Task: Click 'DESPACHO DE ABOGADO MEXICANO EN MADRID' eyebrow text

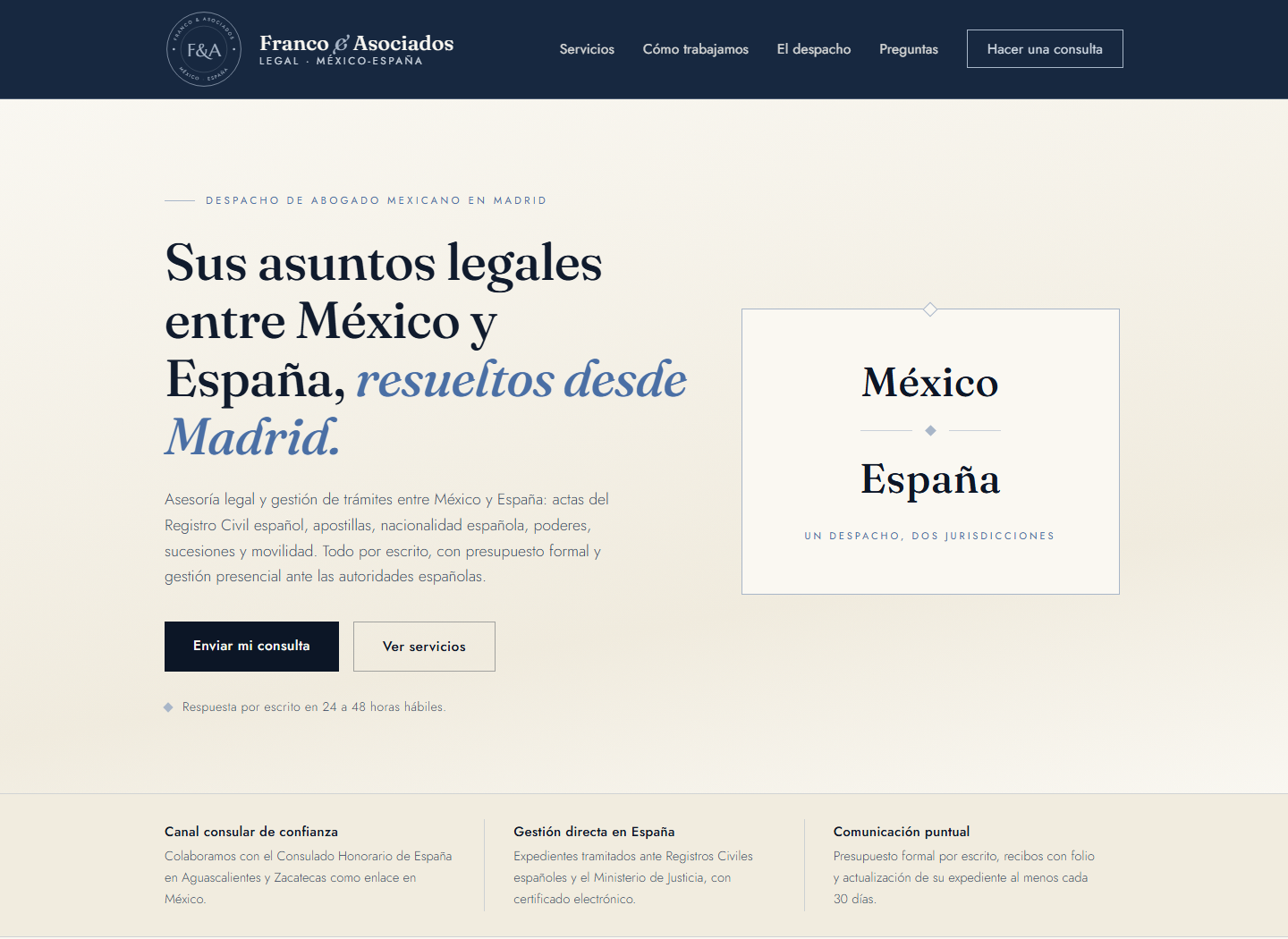Action: point(376,200)
